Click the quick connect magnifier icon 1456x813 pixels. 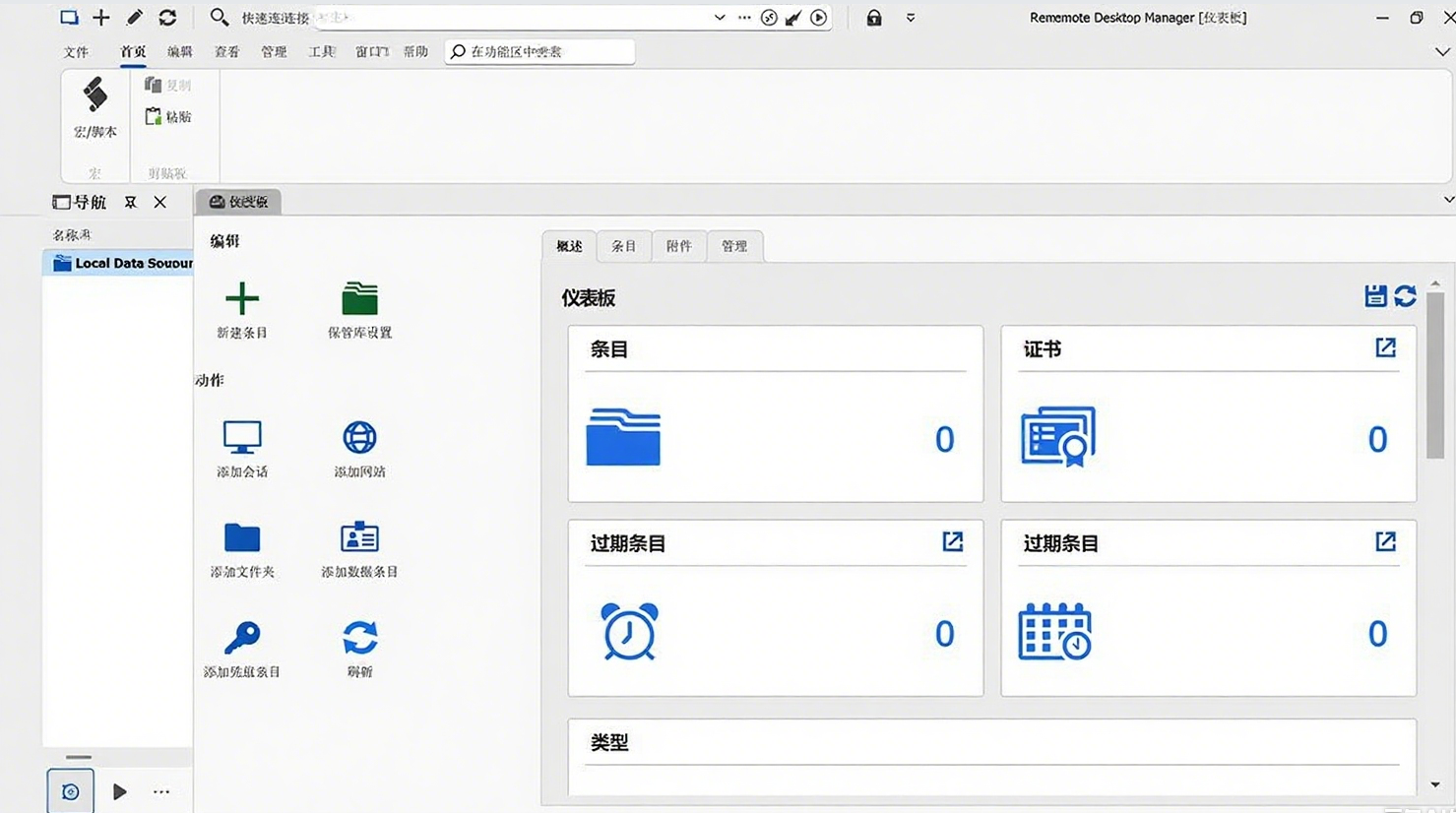coord(220,17)
